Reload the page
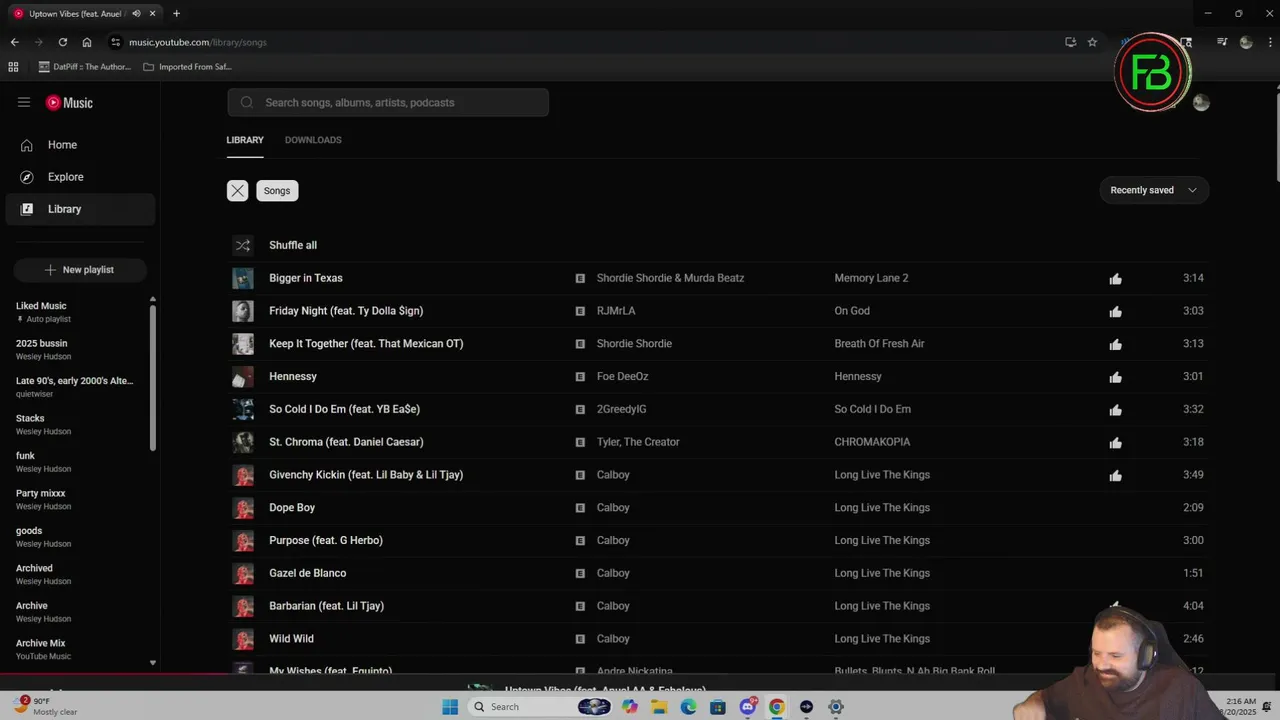Screen dimensions: 1280x720 point(62,42)
